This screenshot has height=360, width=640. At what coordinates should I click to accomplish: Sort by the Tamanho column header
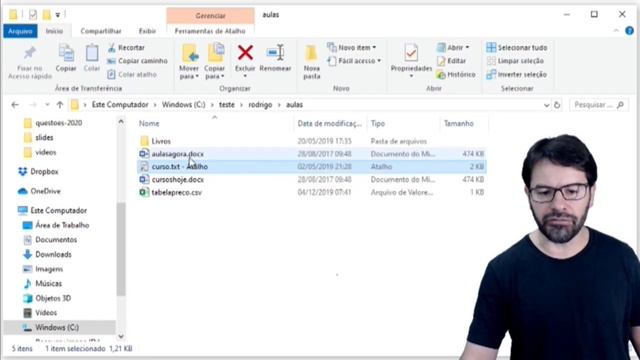[x=459, y=123]
